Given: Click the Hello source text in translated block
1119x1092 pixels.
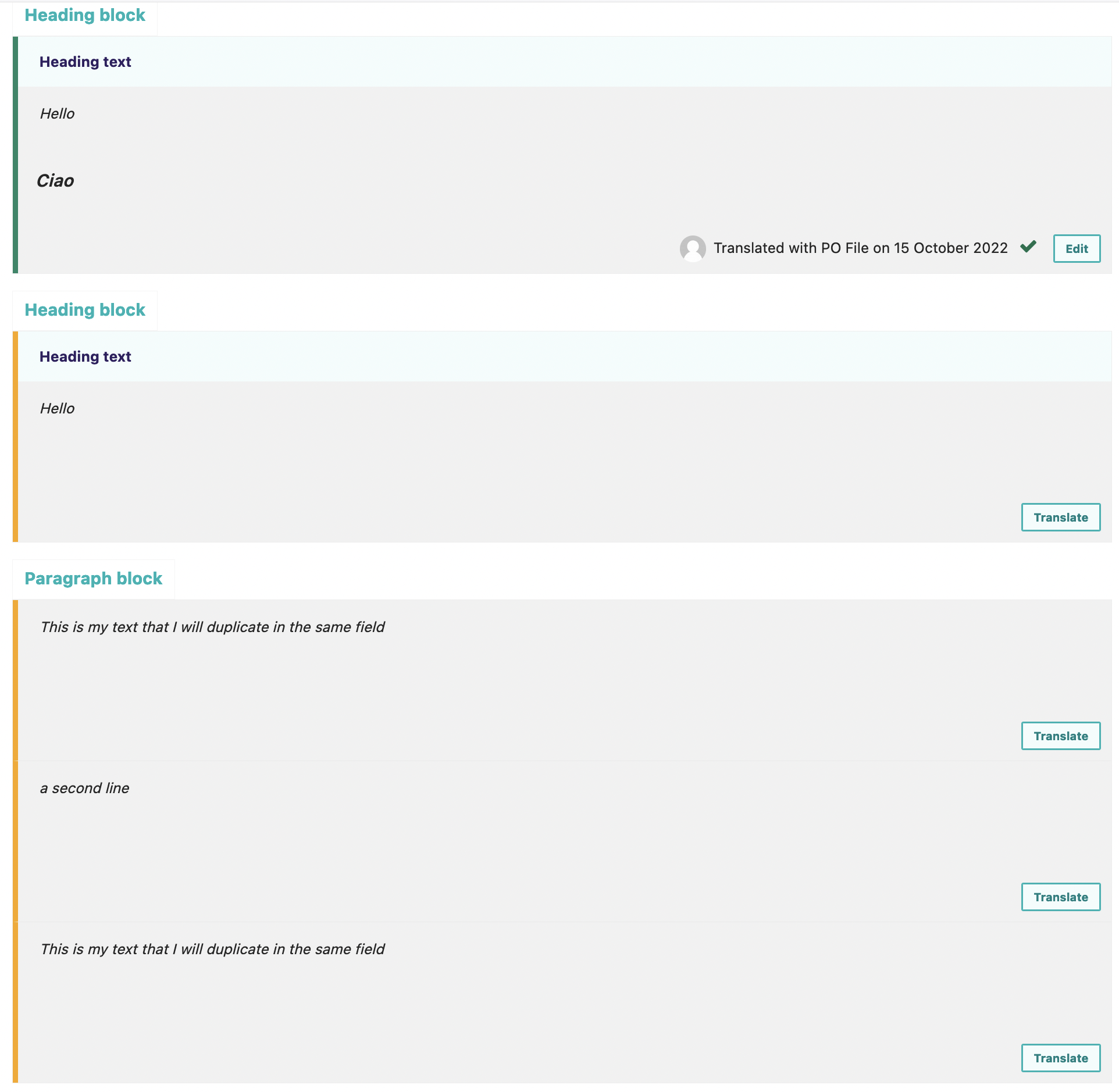Looking at the screenshot, I should [57, 114].
